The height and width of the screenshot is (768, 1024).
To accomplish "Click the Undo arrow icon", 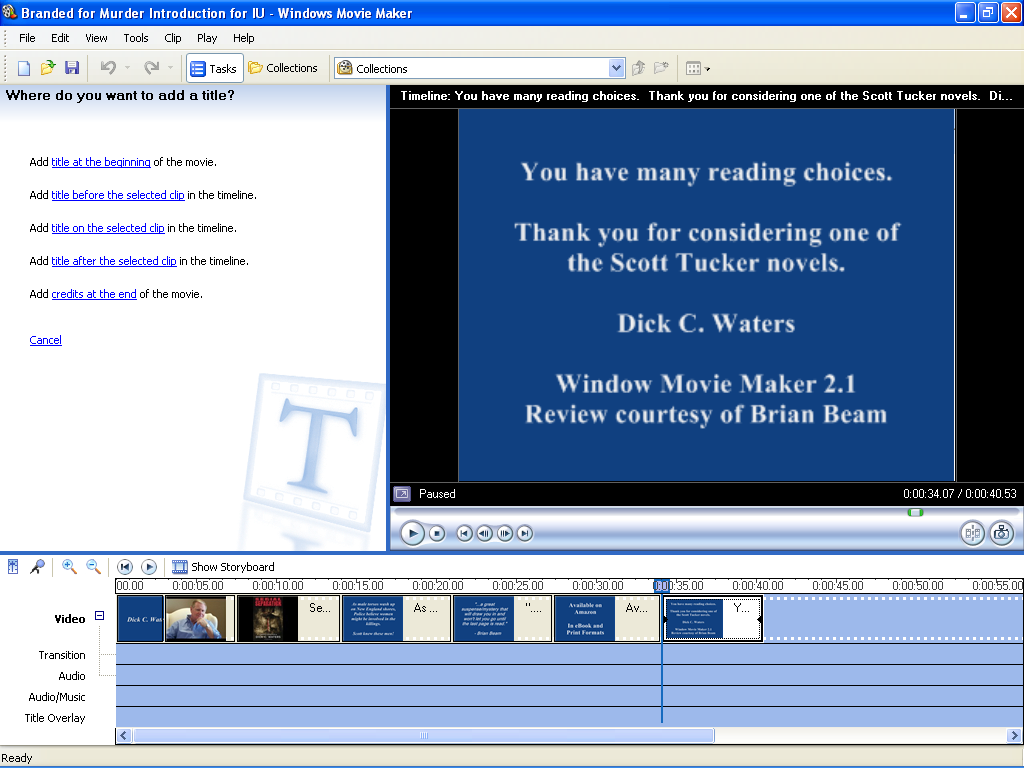I will pyautogui.click(x=108, y=67).
